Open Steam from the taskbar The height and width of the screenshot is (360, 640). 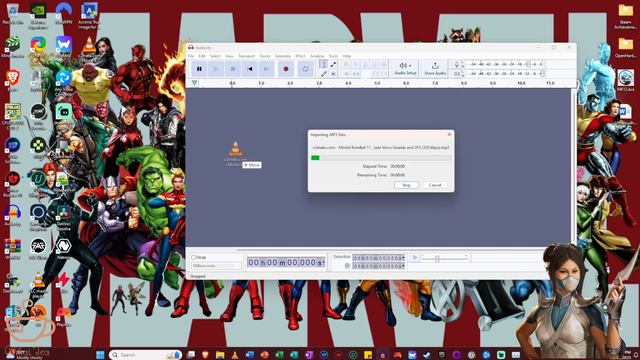(x=427, y=355)
